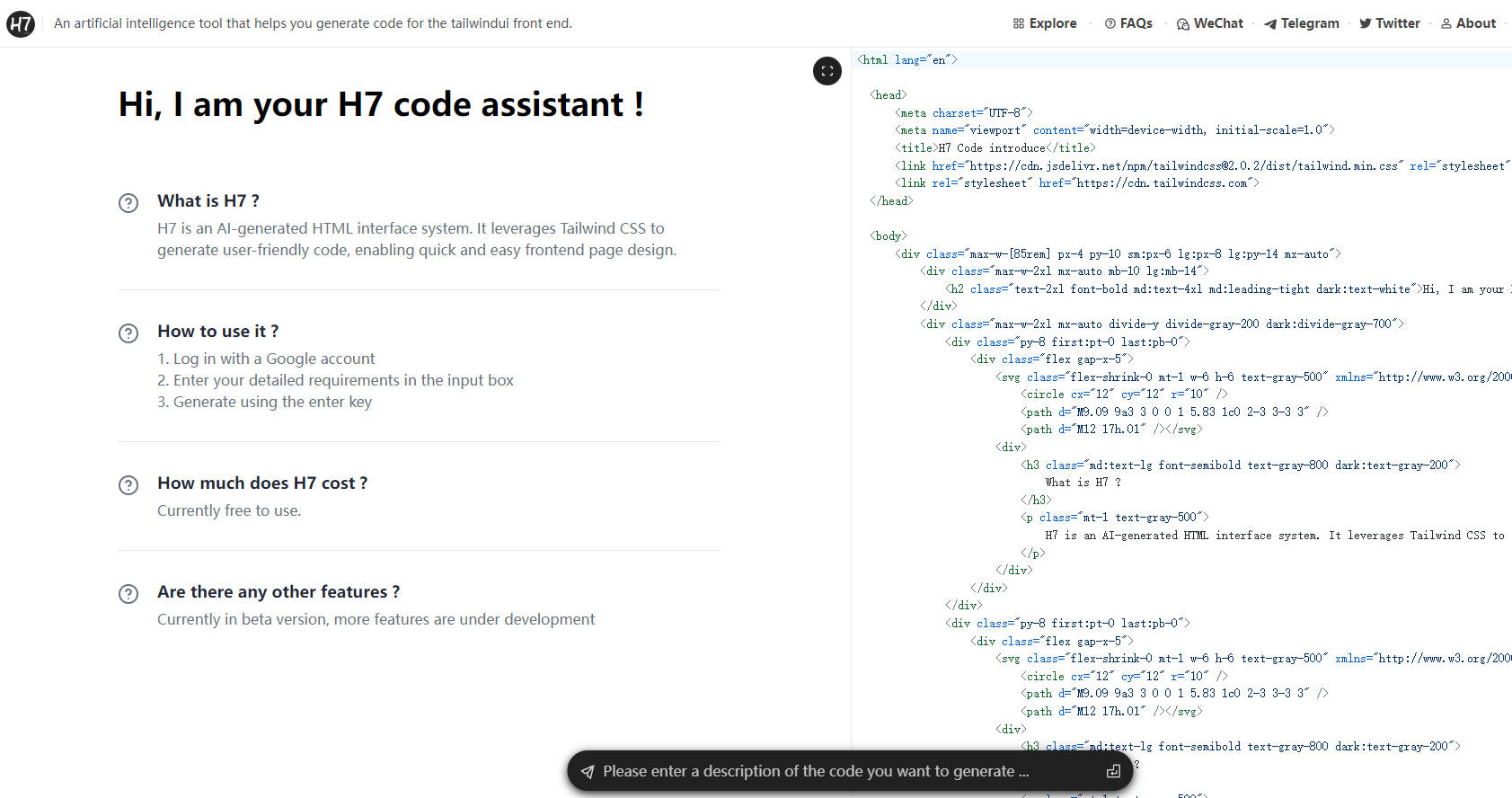
Task: Click the <html lang="en"> code line
Action: coord(907,60)
